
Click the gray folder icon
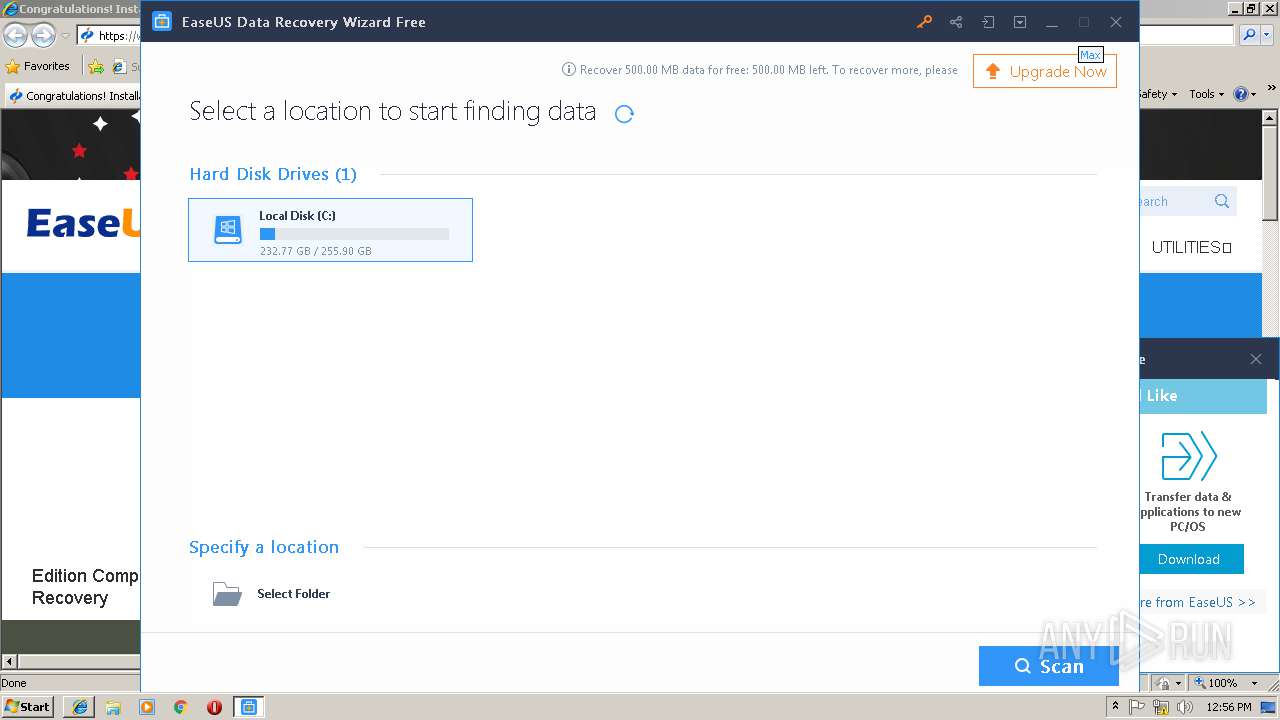coord(227,594)
